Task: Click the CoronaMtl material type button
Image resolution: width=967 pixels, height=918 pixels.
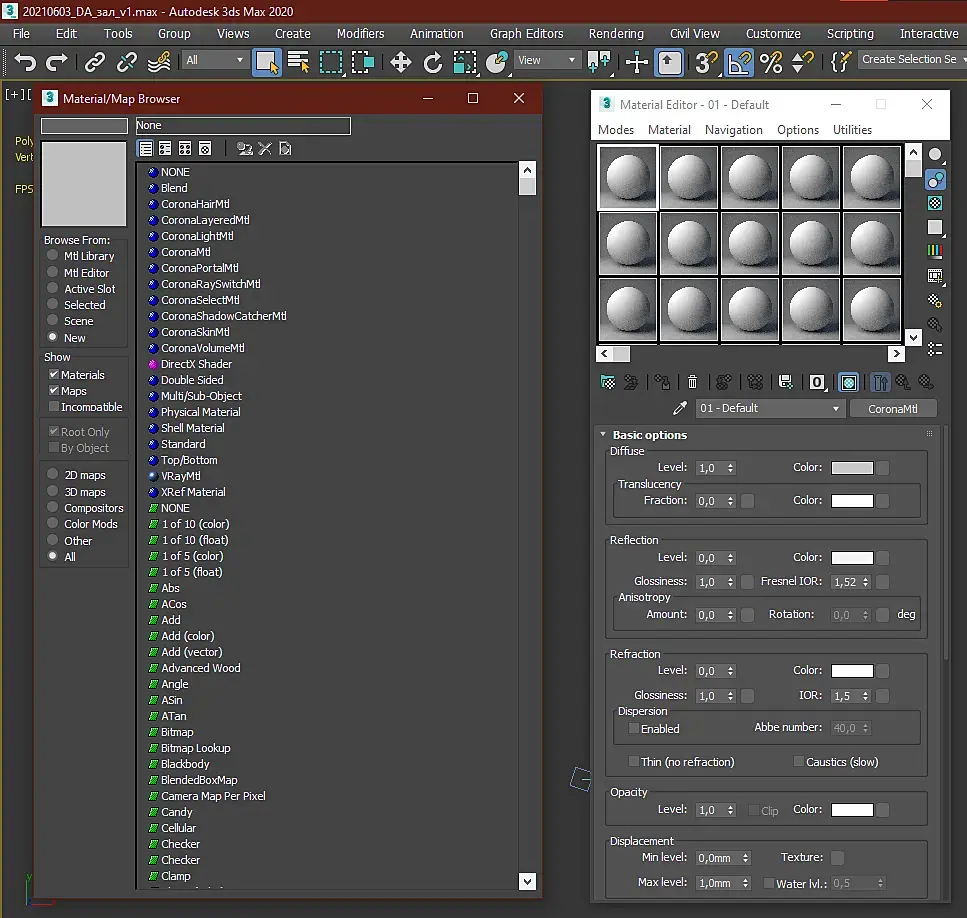Action: [x=892, y=408]
